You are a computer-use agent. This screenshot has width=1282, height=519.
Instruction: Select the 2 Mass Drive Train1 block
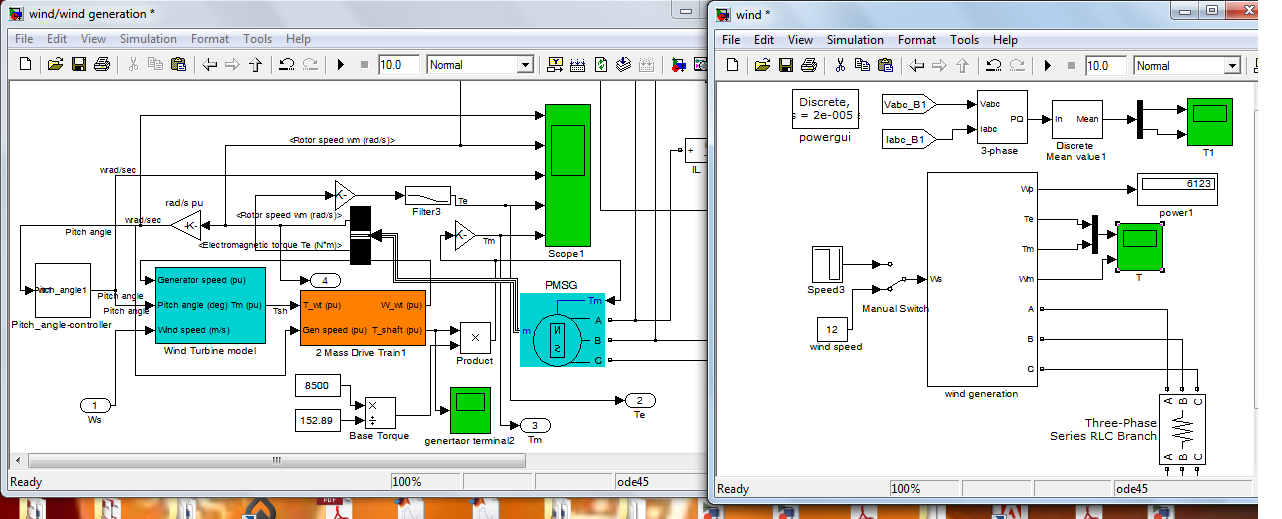coord(363,317)
